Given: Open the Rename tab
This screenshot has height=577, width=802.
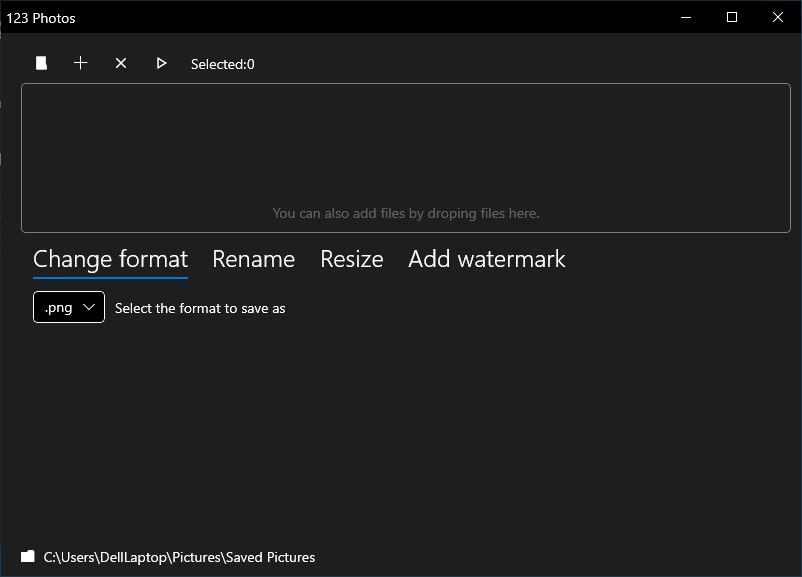Looking at the screenshot, I should point(254,259).
